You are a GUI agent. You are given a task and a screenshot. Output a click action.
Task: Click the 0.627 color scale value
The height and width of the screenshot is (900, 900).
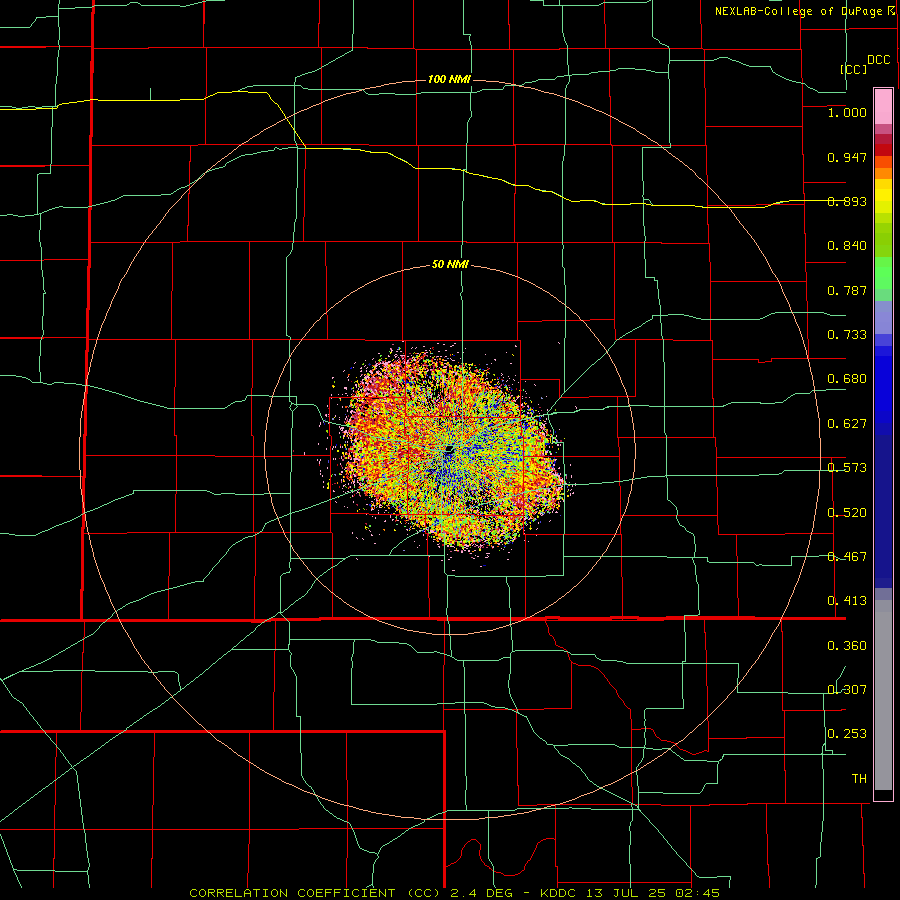(x=847, y=424)
